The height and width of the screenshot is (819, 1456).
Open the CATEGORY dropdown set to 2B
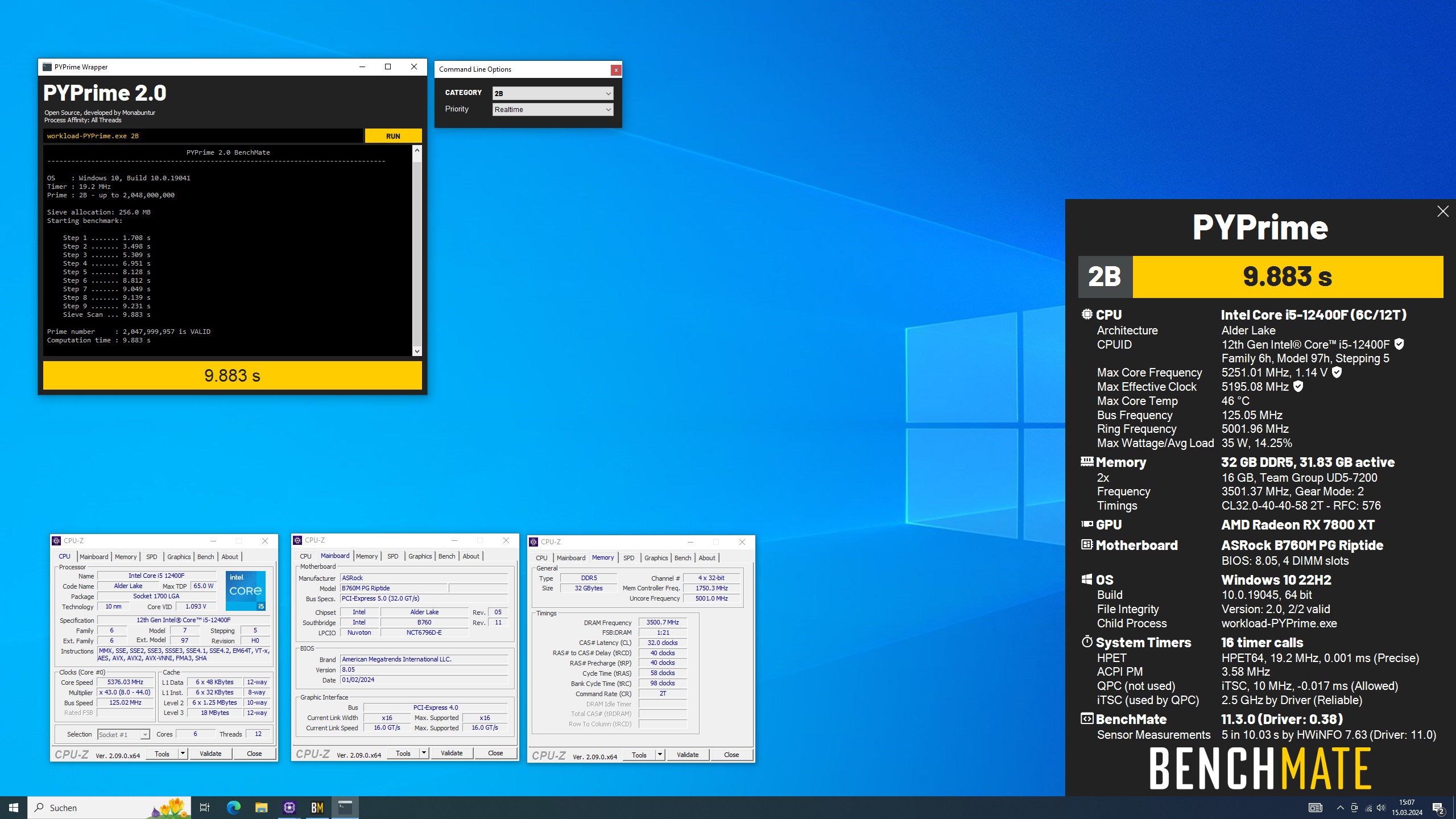coord(553,93)
